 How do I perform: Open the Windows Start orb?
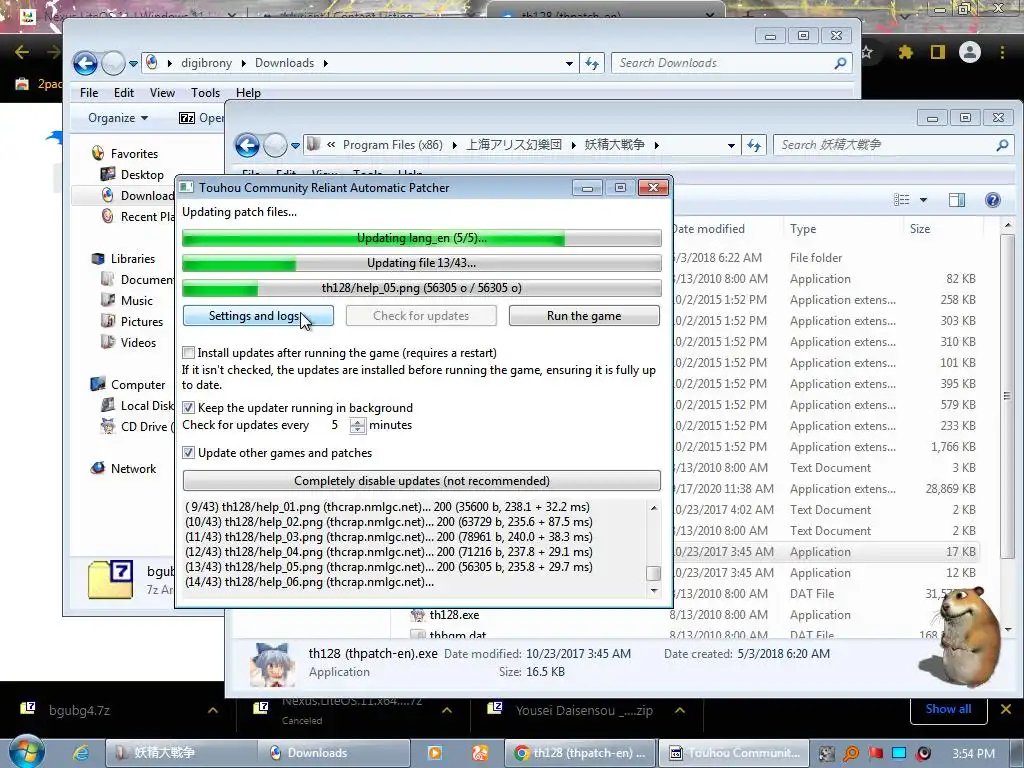[x=26, y=752]
